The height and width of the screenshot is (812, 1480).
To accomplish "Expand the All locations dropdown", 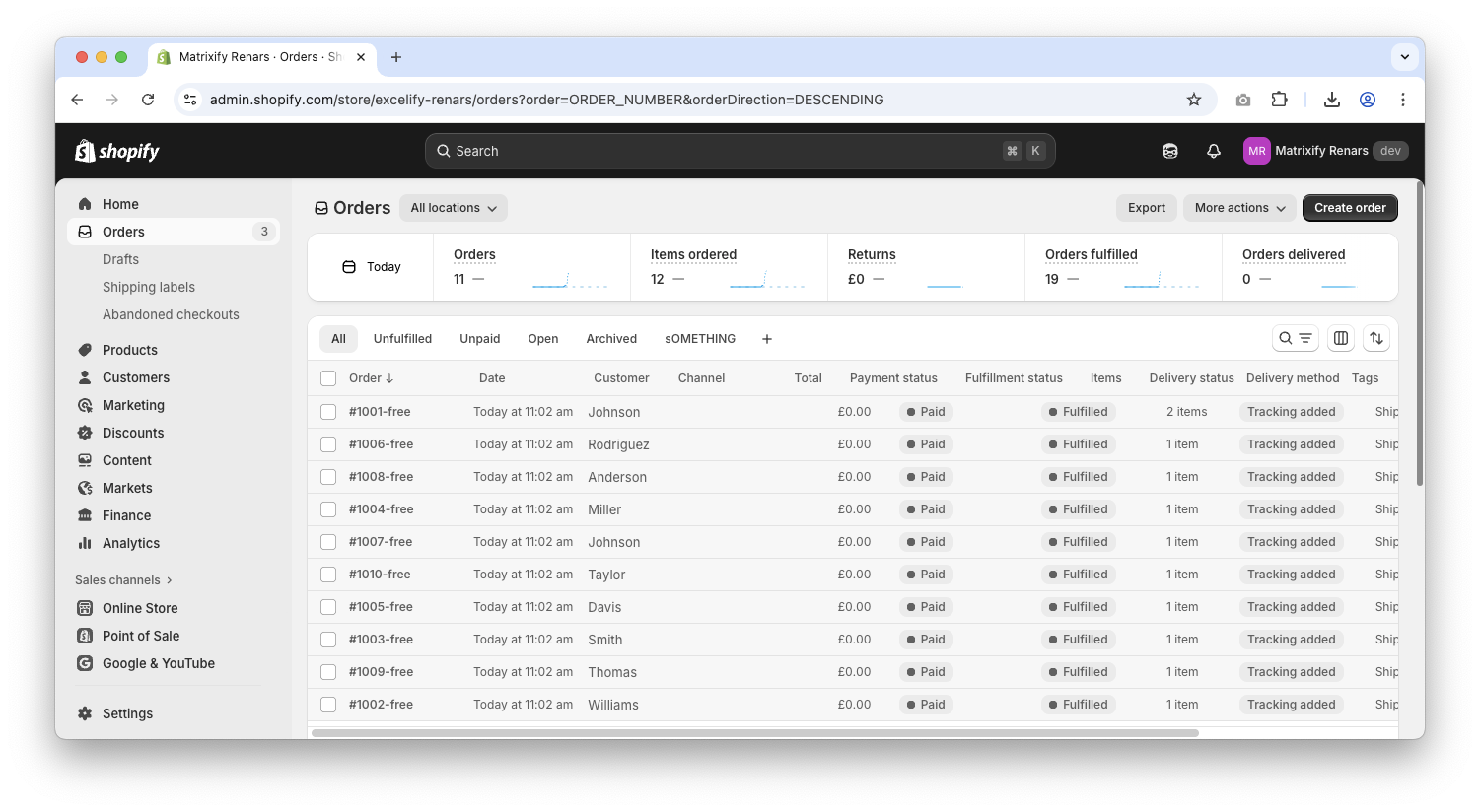I will [x=454, y=208].
